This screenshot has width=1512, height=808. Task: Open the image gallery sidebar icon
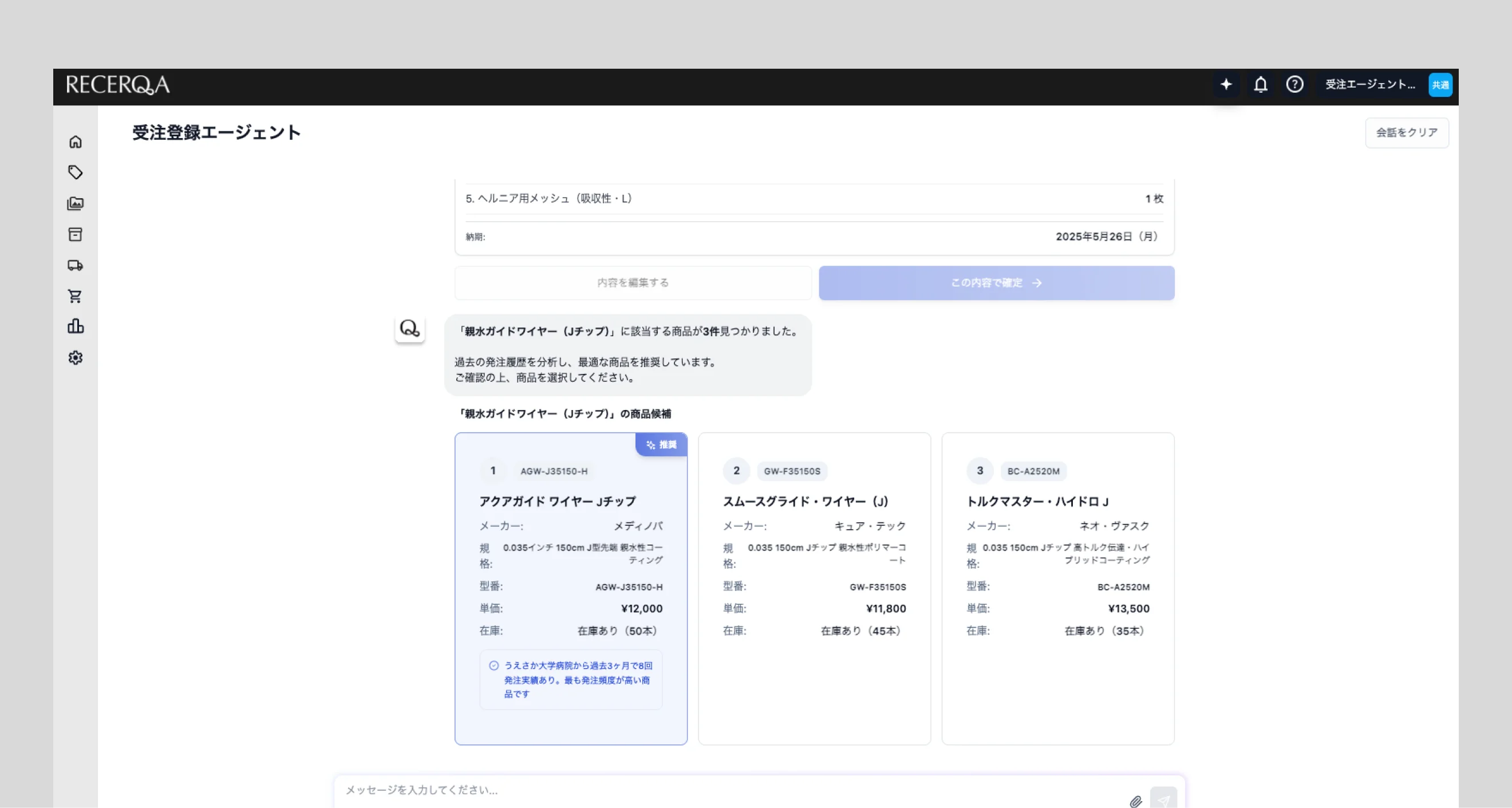75,204
